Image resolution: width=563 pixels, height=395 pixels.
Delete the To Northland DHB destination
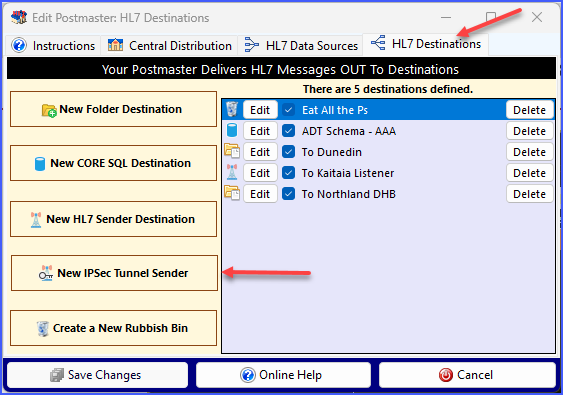pos(530,194)
